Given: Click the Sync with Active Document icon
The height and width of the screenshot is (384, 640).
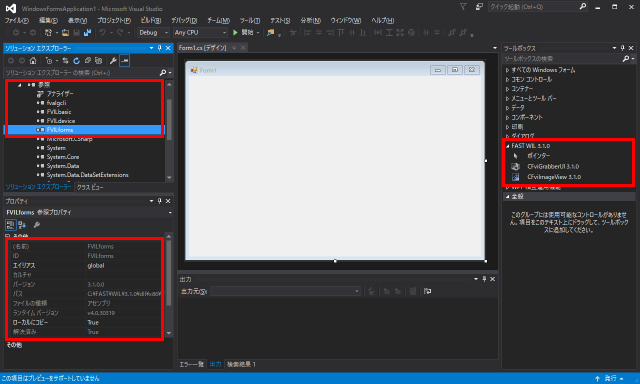Looking at the screenshot, I should coord(65,61).
